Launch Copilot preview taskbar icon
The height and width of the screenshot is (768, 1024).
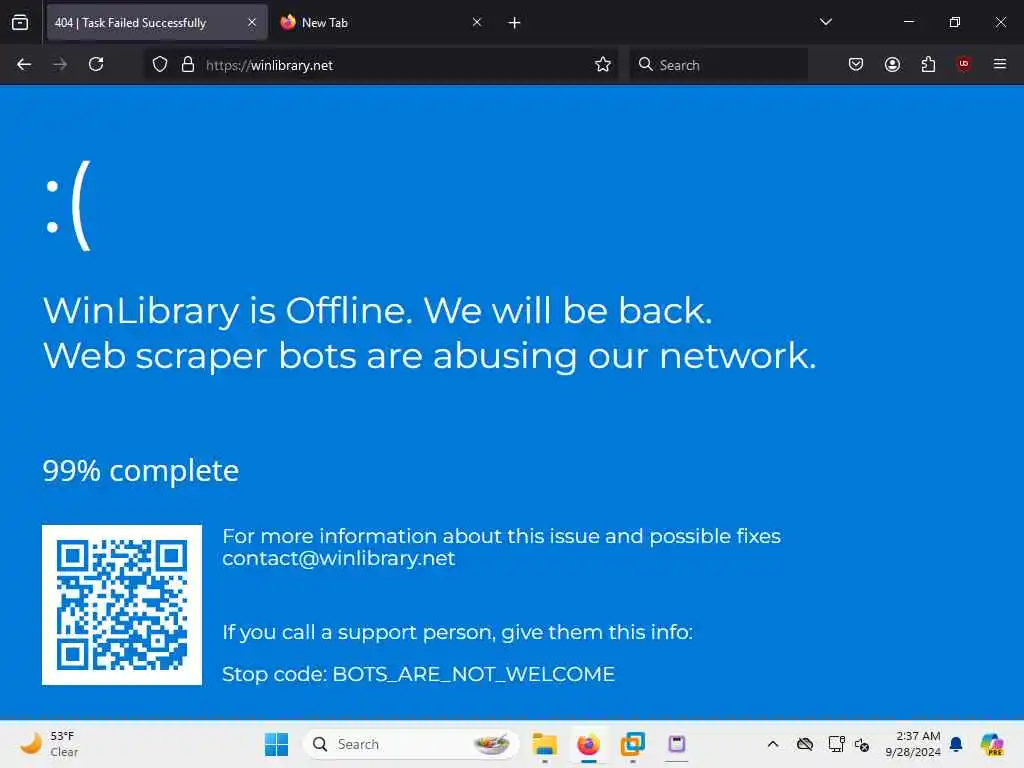[992, 744]
